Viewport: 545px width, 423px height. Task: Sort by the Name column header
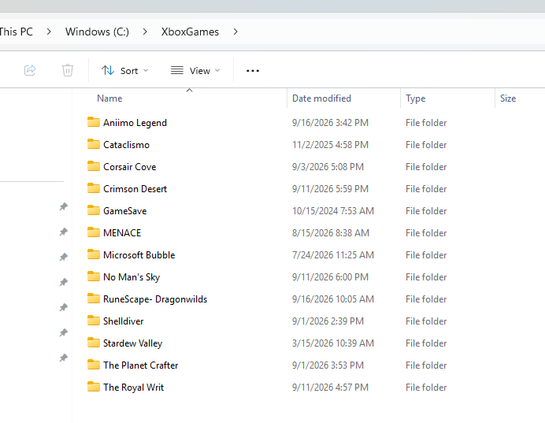pos(109,98)
